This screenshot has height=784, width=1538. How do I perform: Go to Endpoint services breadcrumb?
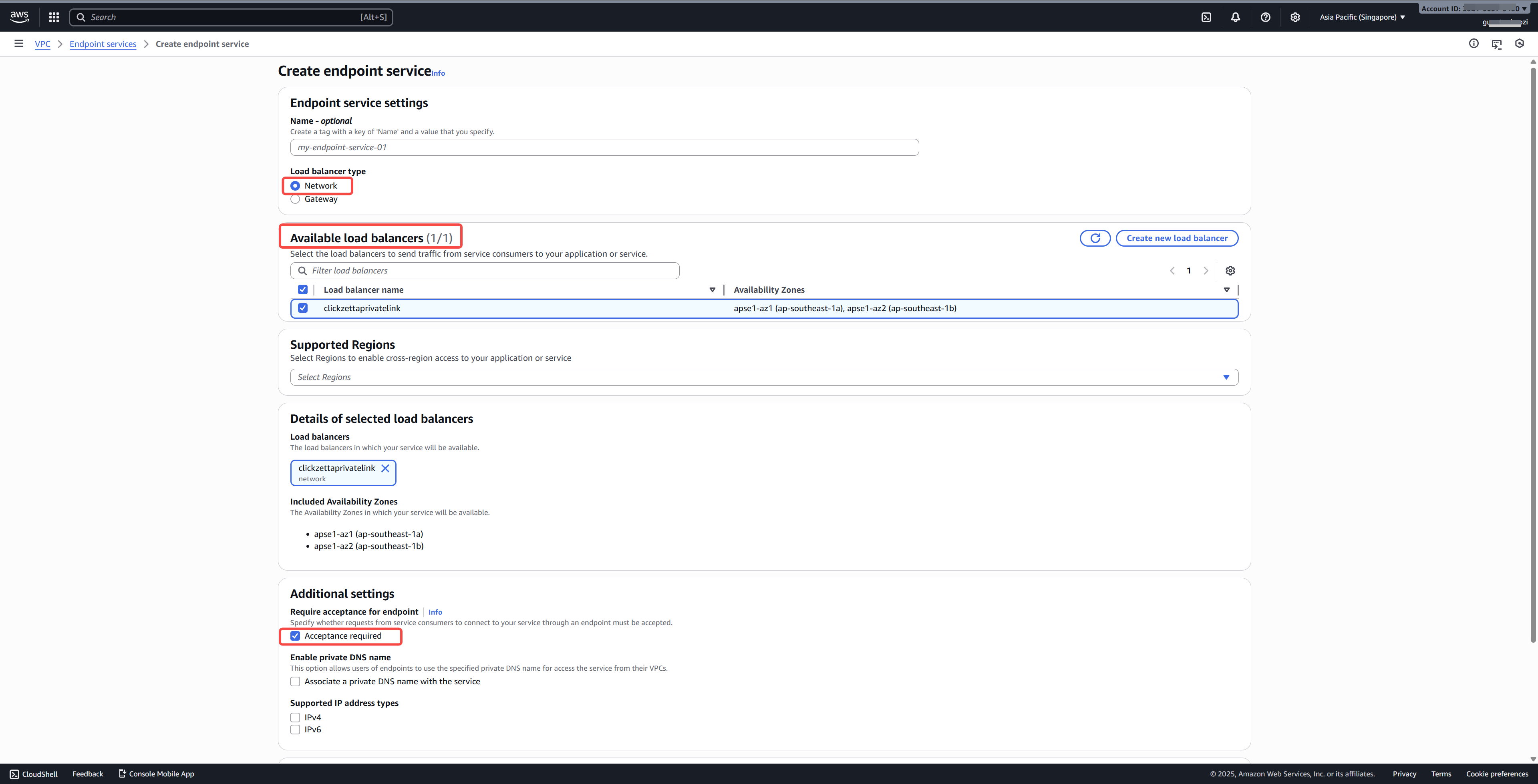coord(103,44)
